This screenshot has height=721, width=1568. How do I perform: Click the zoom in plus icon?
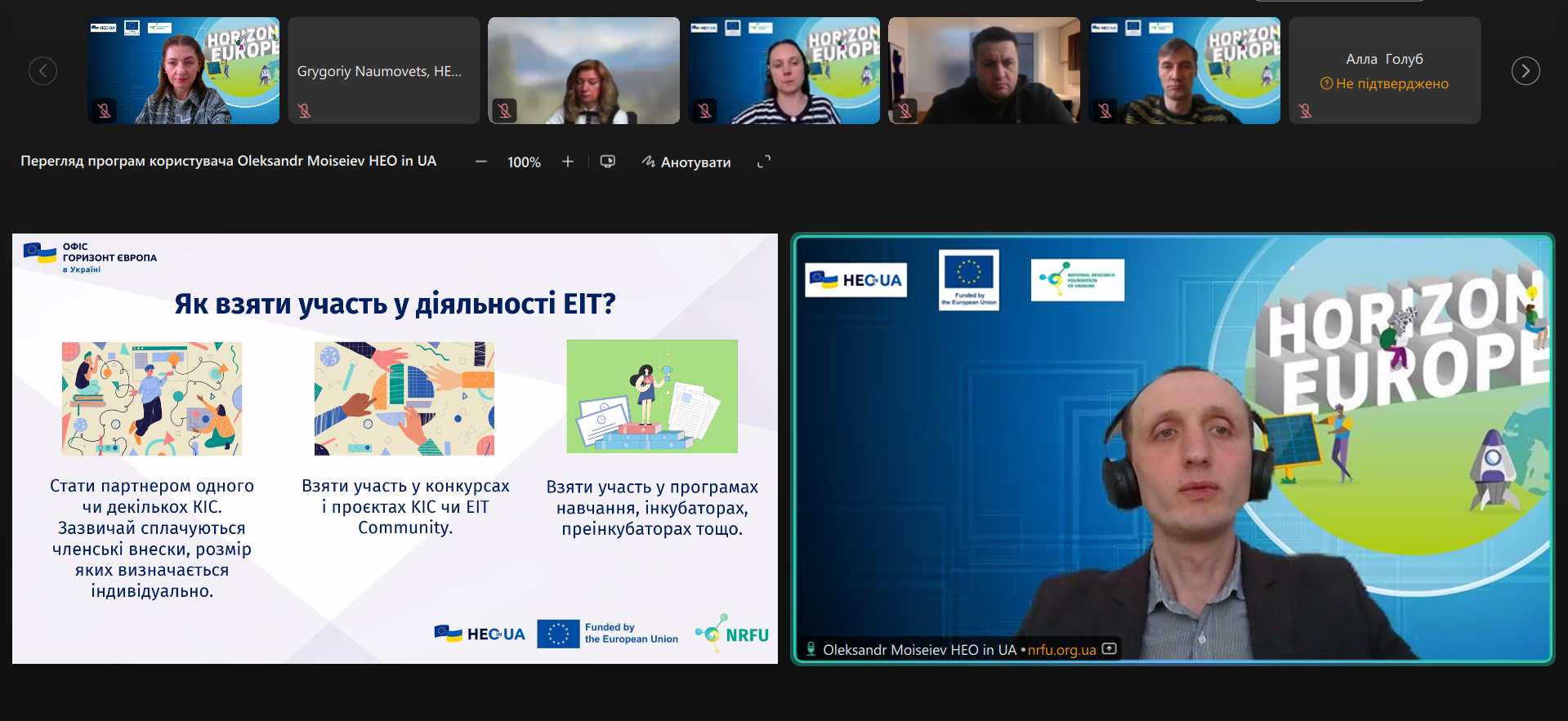[568, 162]
